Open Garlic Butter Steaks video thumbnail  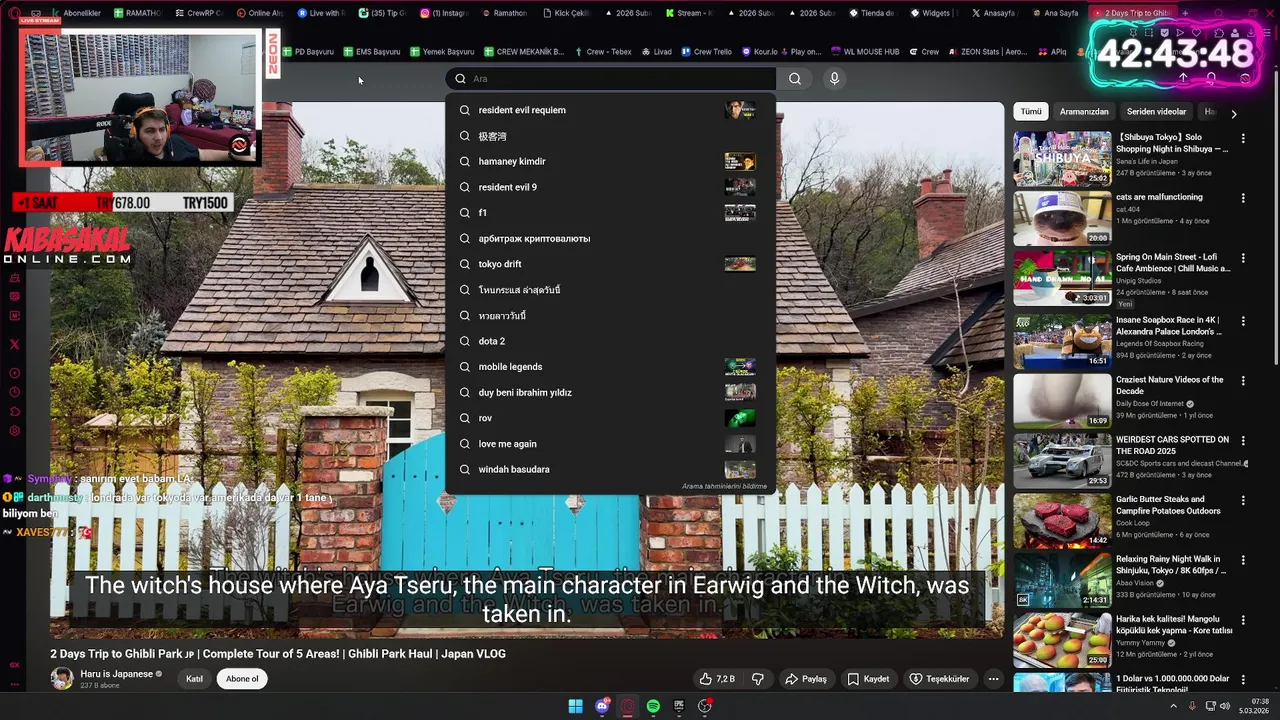[x=1062, y=521]
